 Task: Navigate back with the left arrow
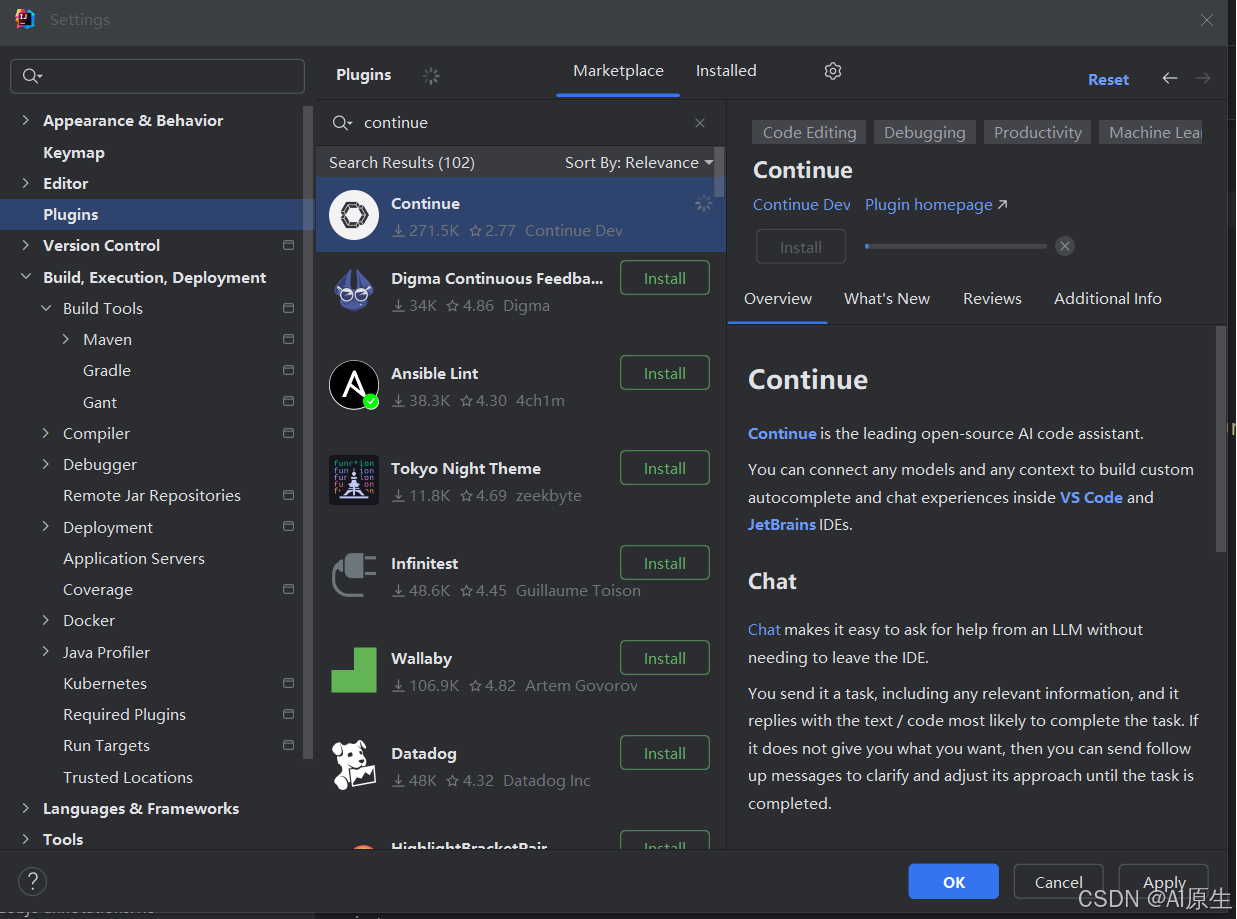1170,78
